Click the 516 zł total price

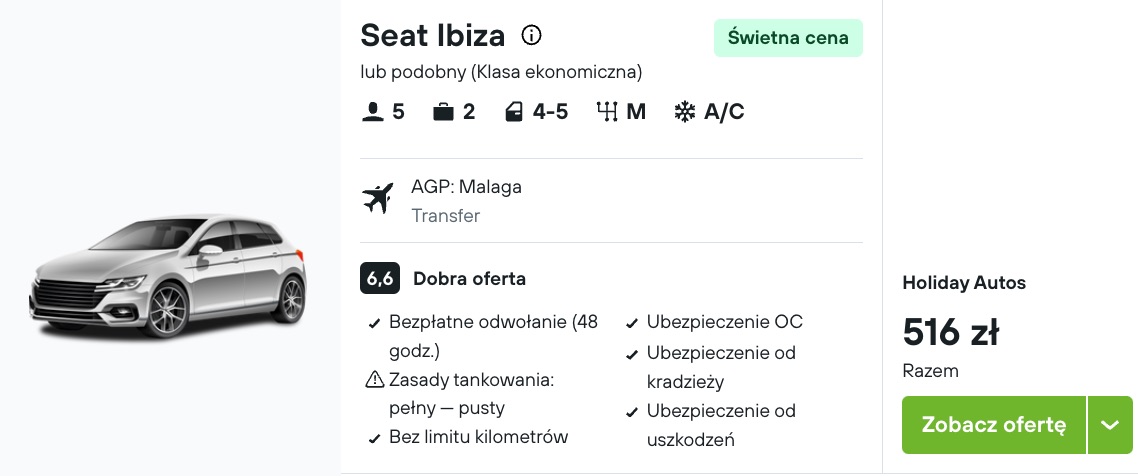[x=951, y=332]
